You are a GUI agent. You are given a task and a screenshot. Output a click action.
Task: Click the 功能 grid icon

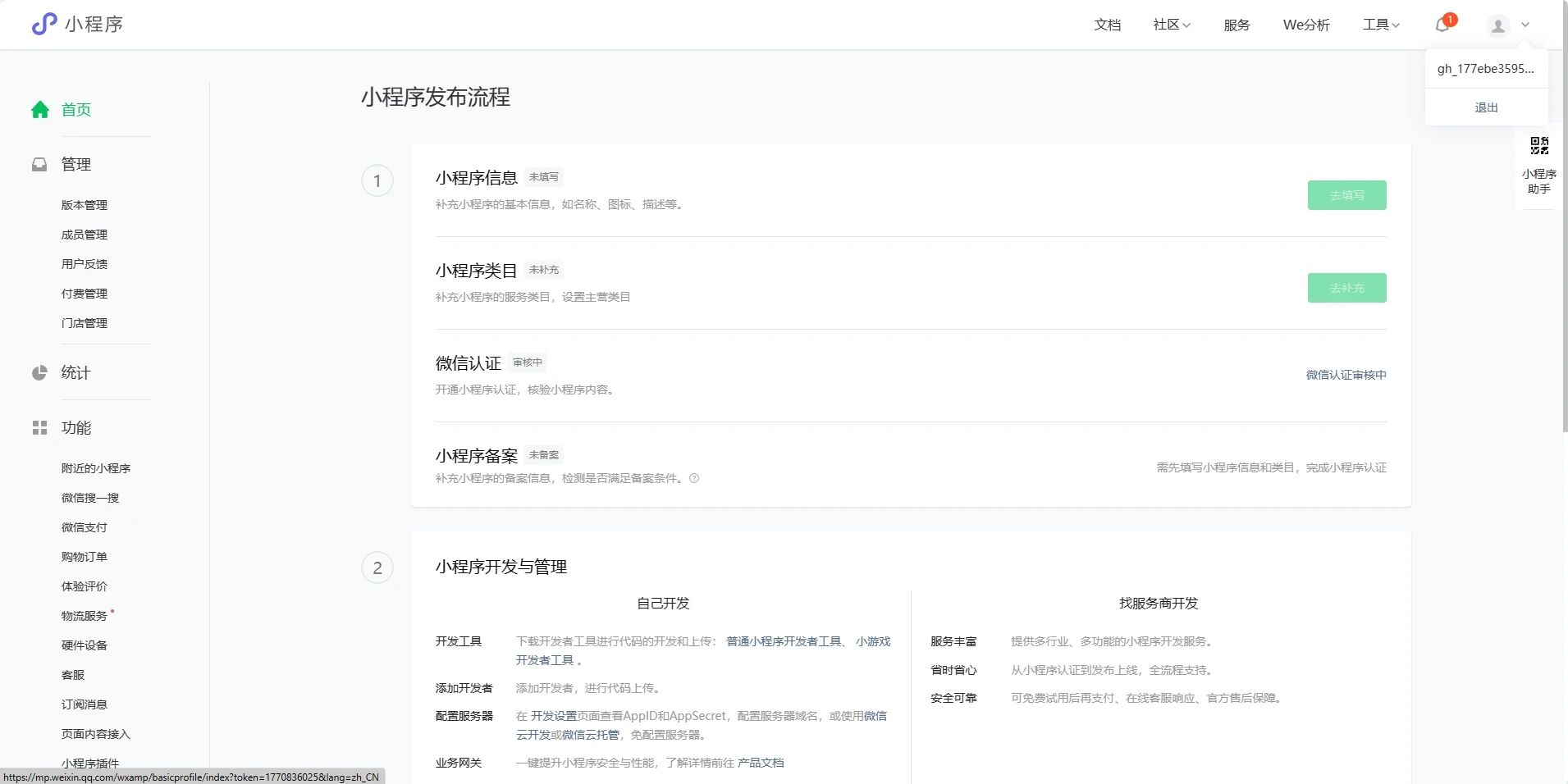pos(39,428)
